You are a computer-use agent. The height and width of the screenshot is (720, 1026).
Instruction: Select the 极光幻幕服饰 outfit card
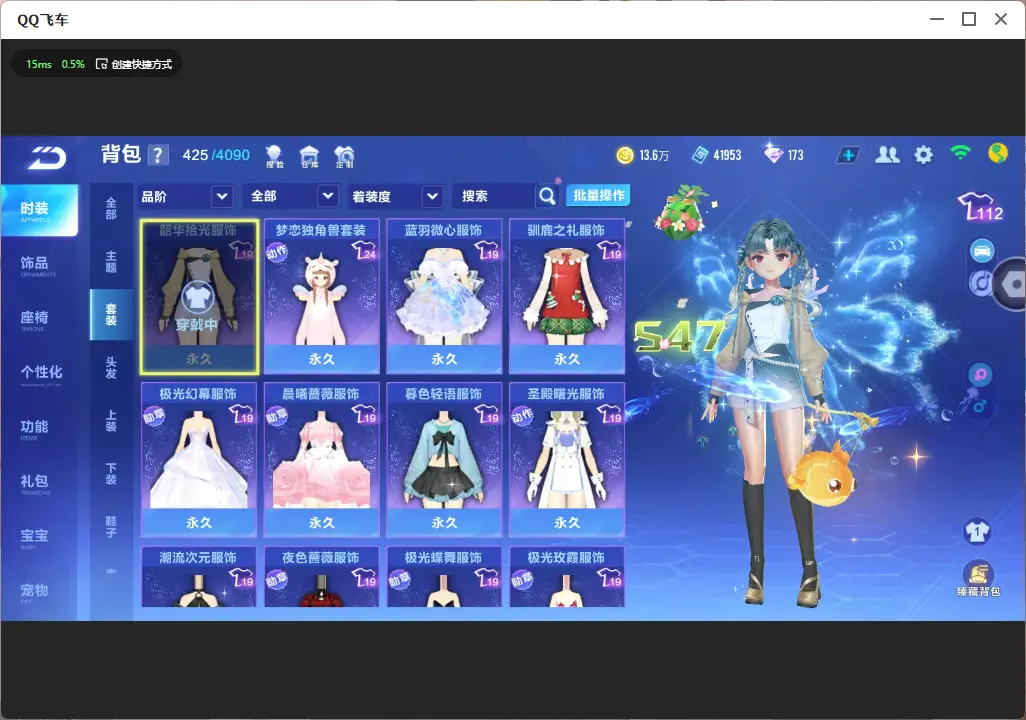pyautogui.click(x=199, y=460)
